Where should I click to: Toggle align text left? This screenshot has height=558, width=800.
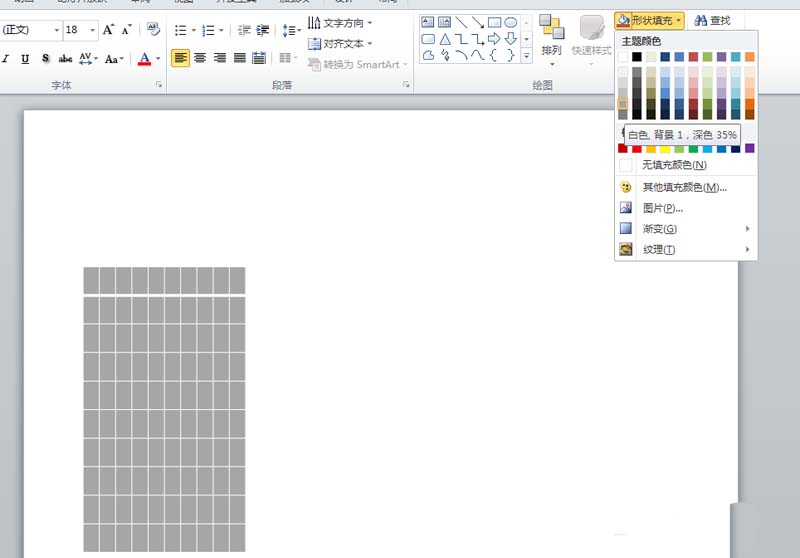[180, 58]
